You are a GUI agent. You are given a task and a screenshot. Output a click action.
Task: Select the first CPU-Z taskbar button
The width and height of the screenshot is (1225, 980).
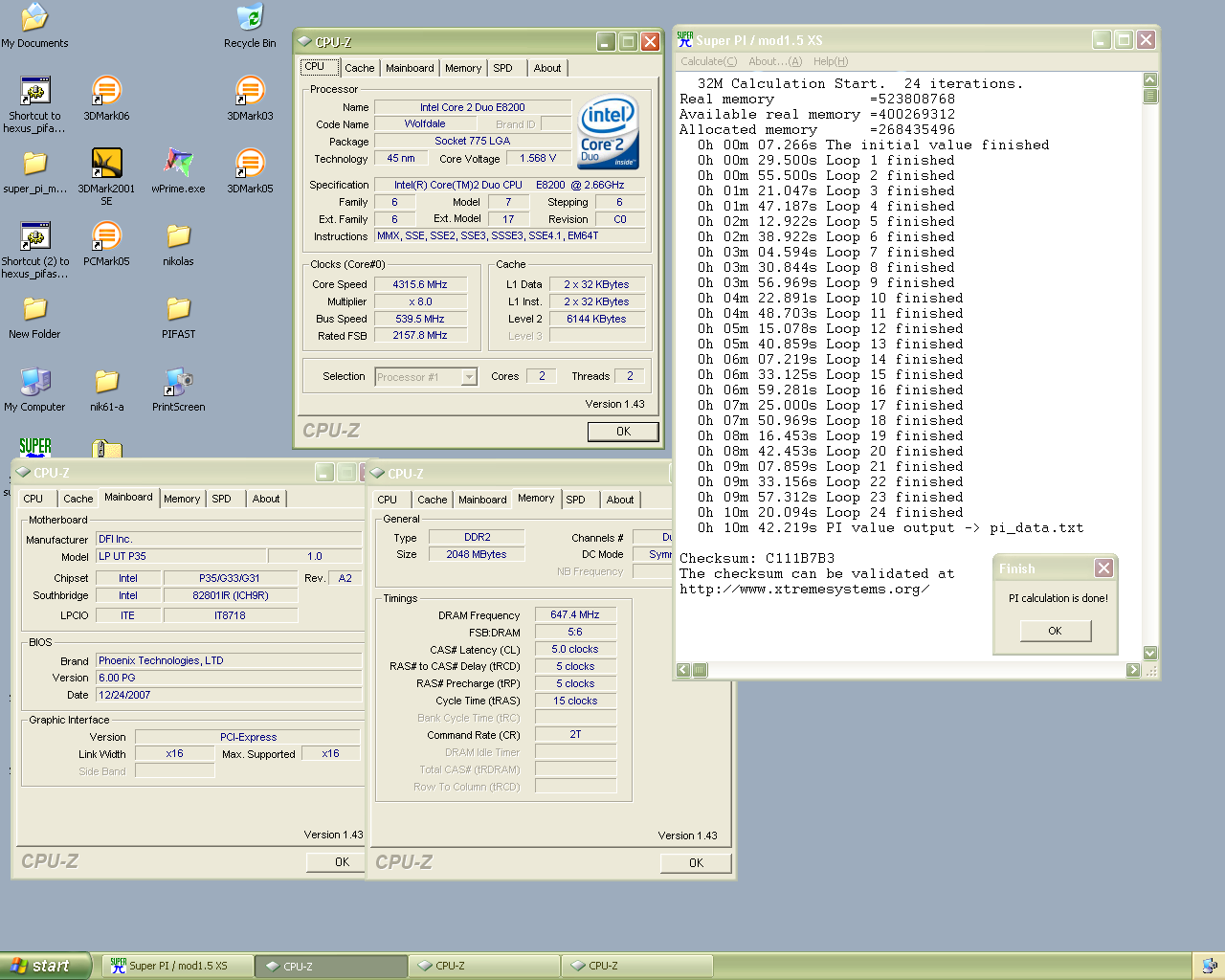(x=331, y=966)
